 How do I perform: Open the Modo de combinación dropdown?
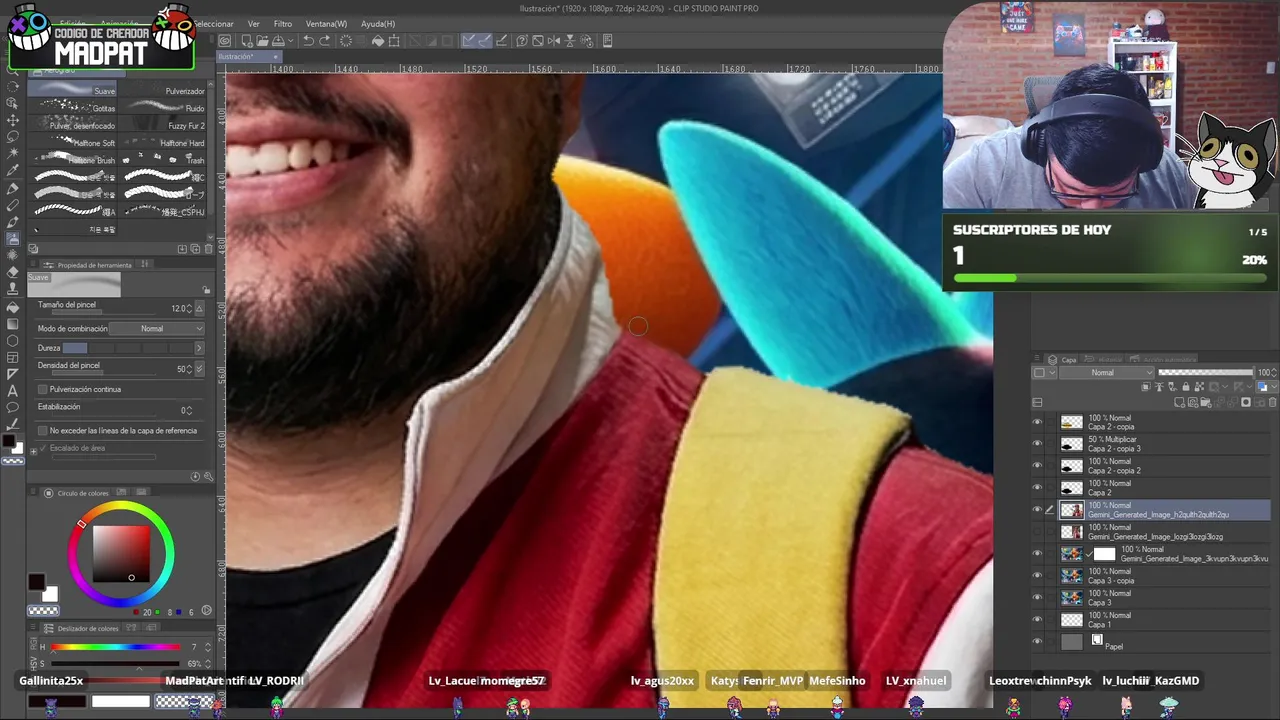(157, 328)
